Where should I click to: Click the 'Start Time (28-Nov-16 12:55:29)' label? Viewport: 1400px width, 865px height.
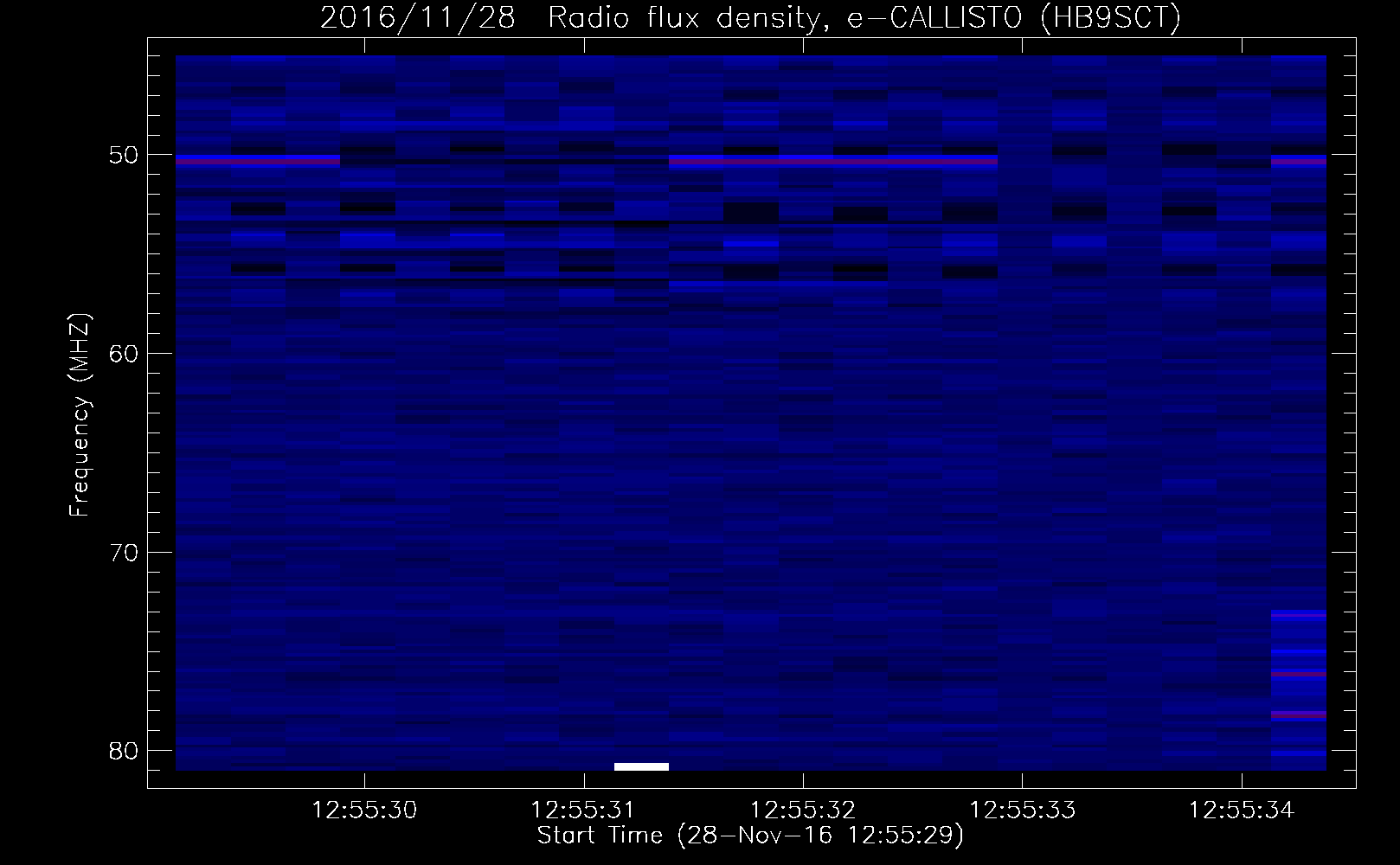click(750, 836)
